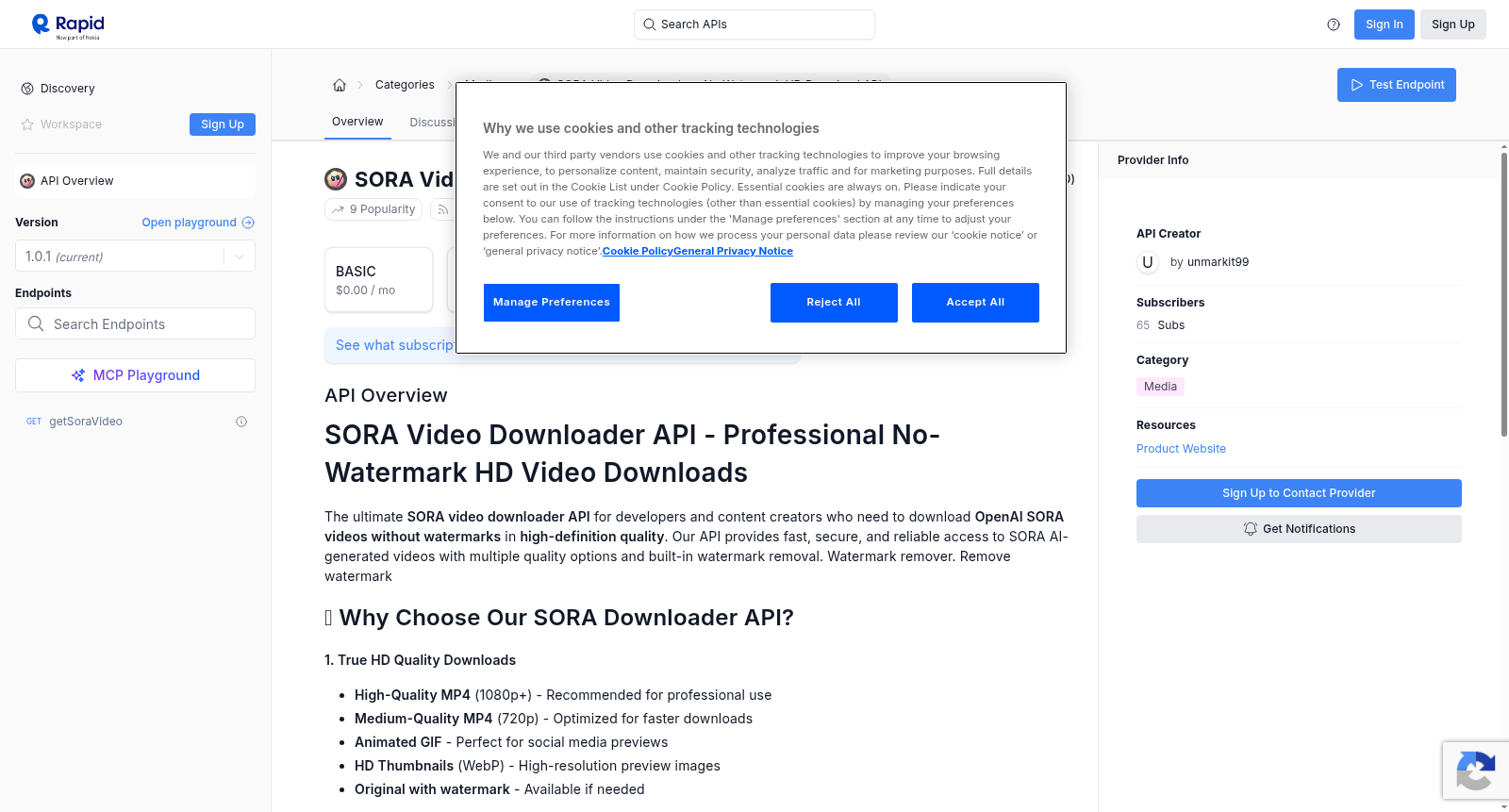Open Discovery in the sidebar
The width and height of the screenshot is (1509, 812).
pos(68,89)
